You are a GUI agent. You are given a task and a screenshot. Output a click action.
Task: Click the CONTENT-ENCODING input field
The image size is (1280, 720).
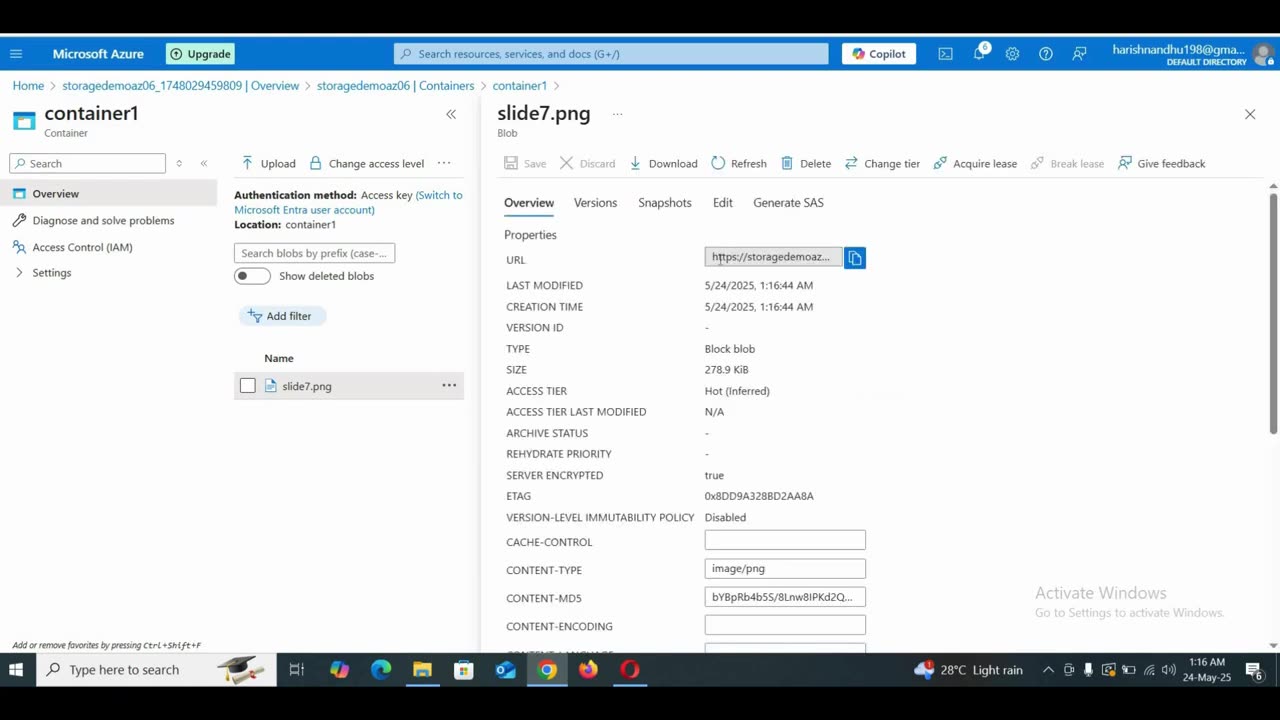785,625
